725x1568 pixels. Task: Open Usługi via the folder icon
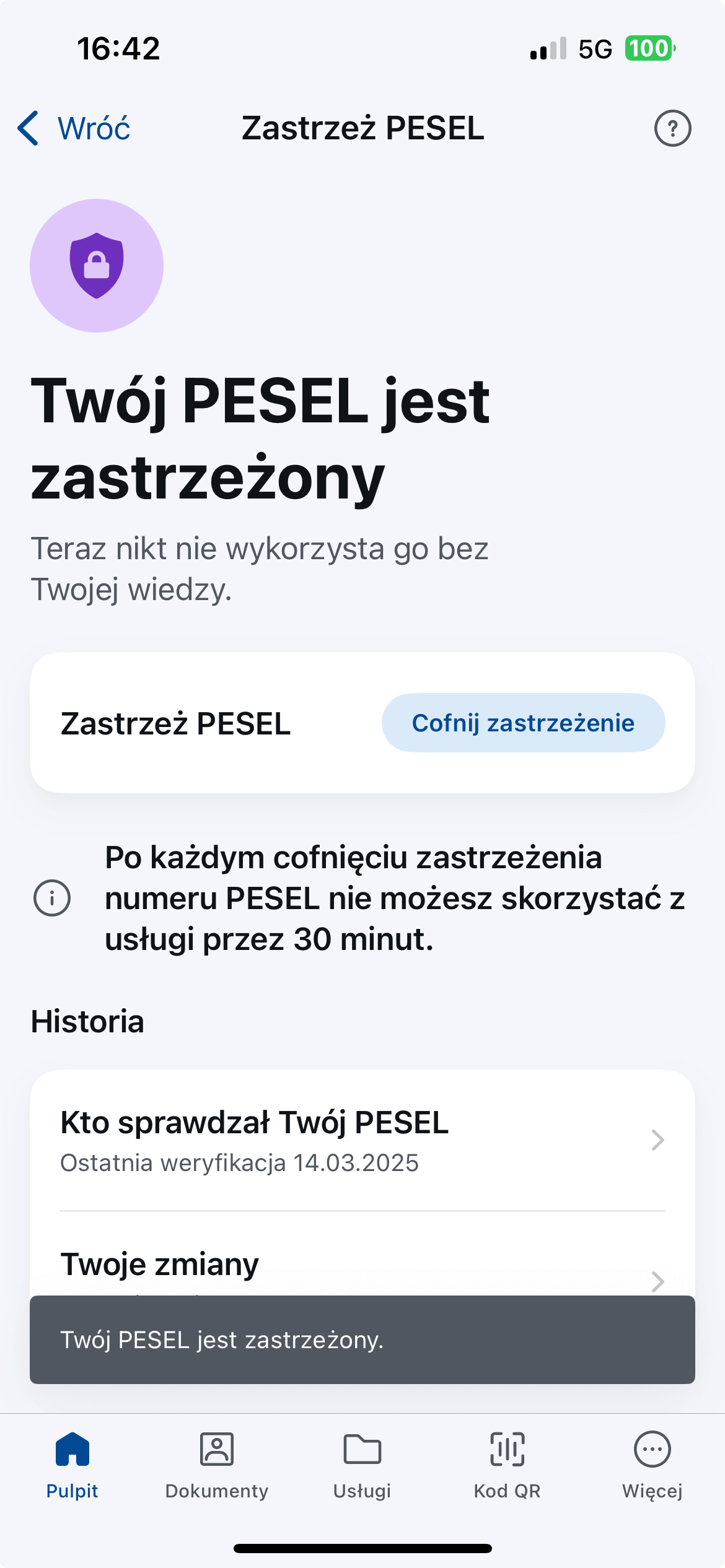pyautogui.click(x=362, y=1450)
